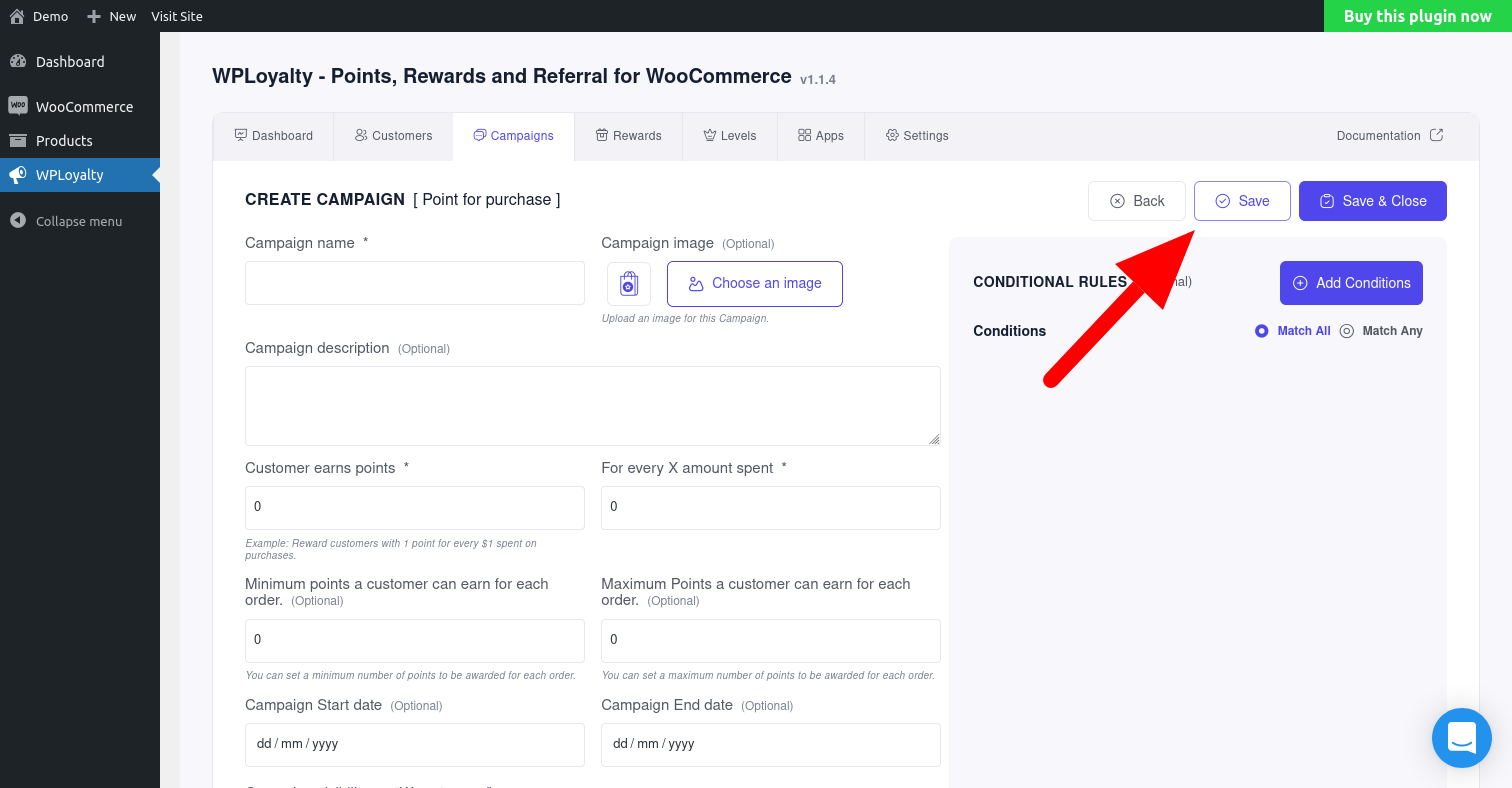
Task: Open the Campaign Start date picker
Action: point(415,745)
